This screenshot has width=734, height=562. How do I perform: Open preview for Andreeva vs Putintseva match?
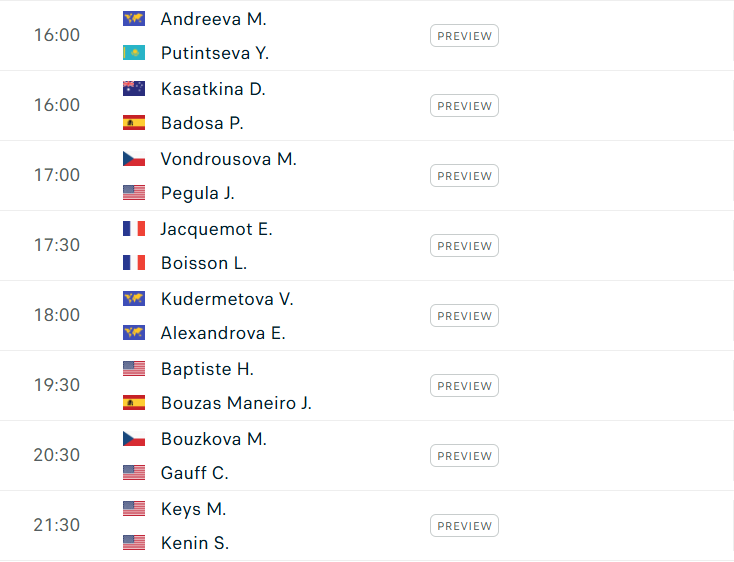pos(464,36)
